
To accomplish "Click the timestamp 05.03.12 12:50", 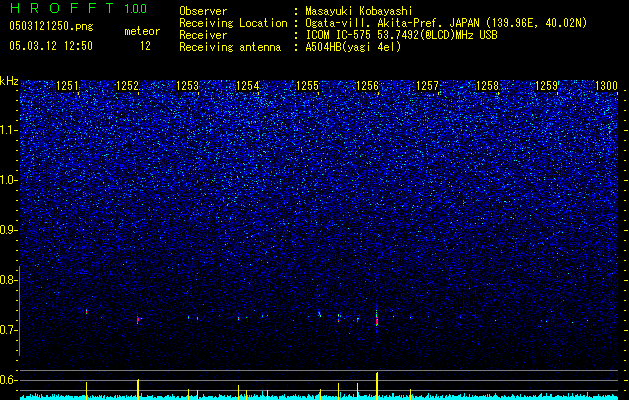I will click(x=51, y=46).
